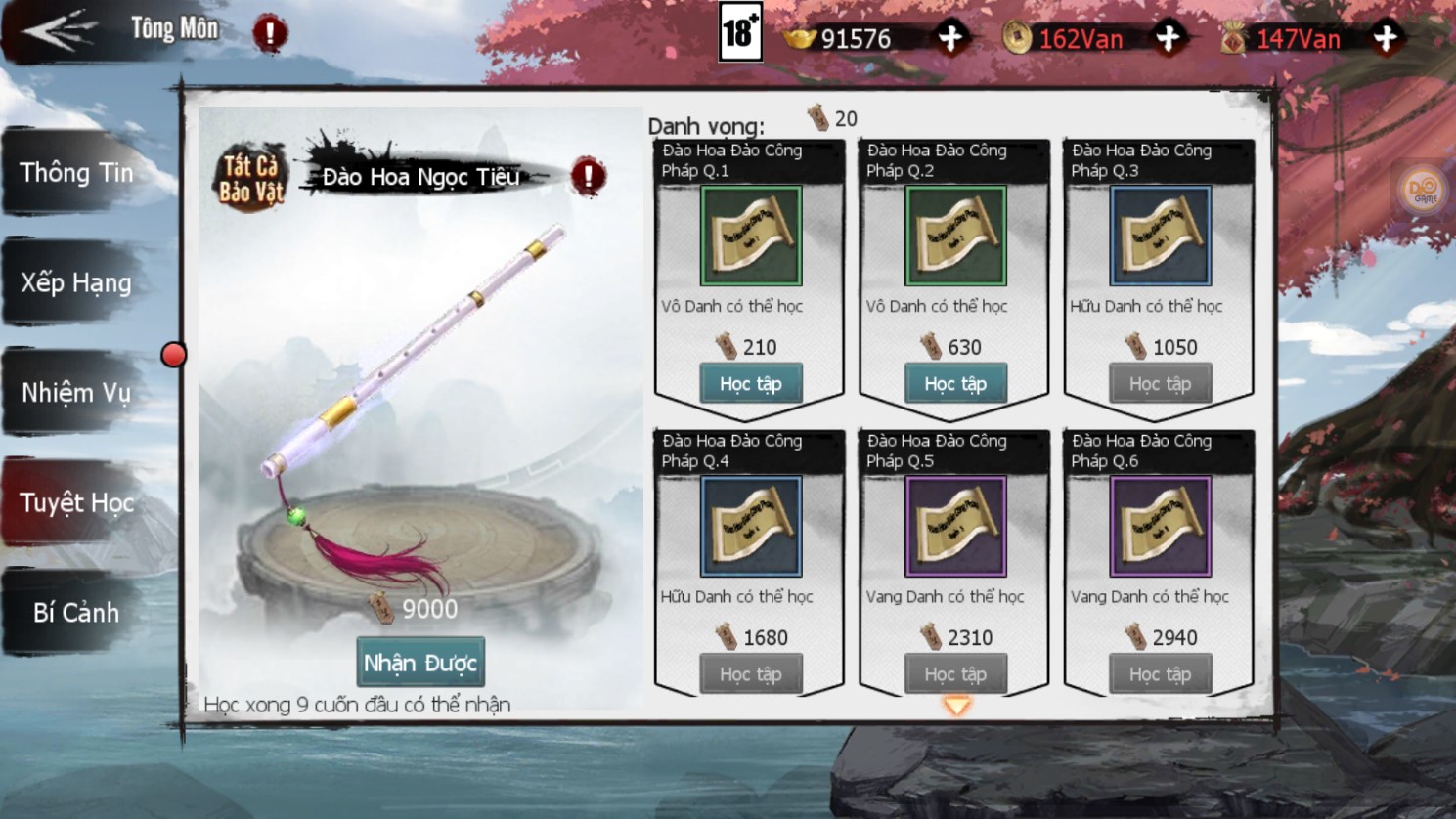Open the Thông Tin tab
Image resolution: width=1456 pixels, height=819 pixels.
76,172
